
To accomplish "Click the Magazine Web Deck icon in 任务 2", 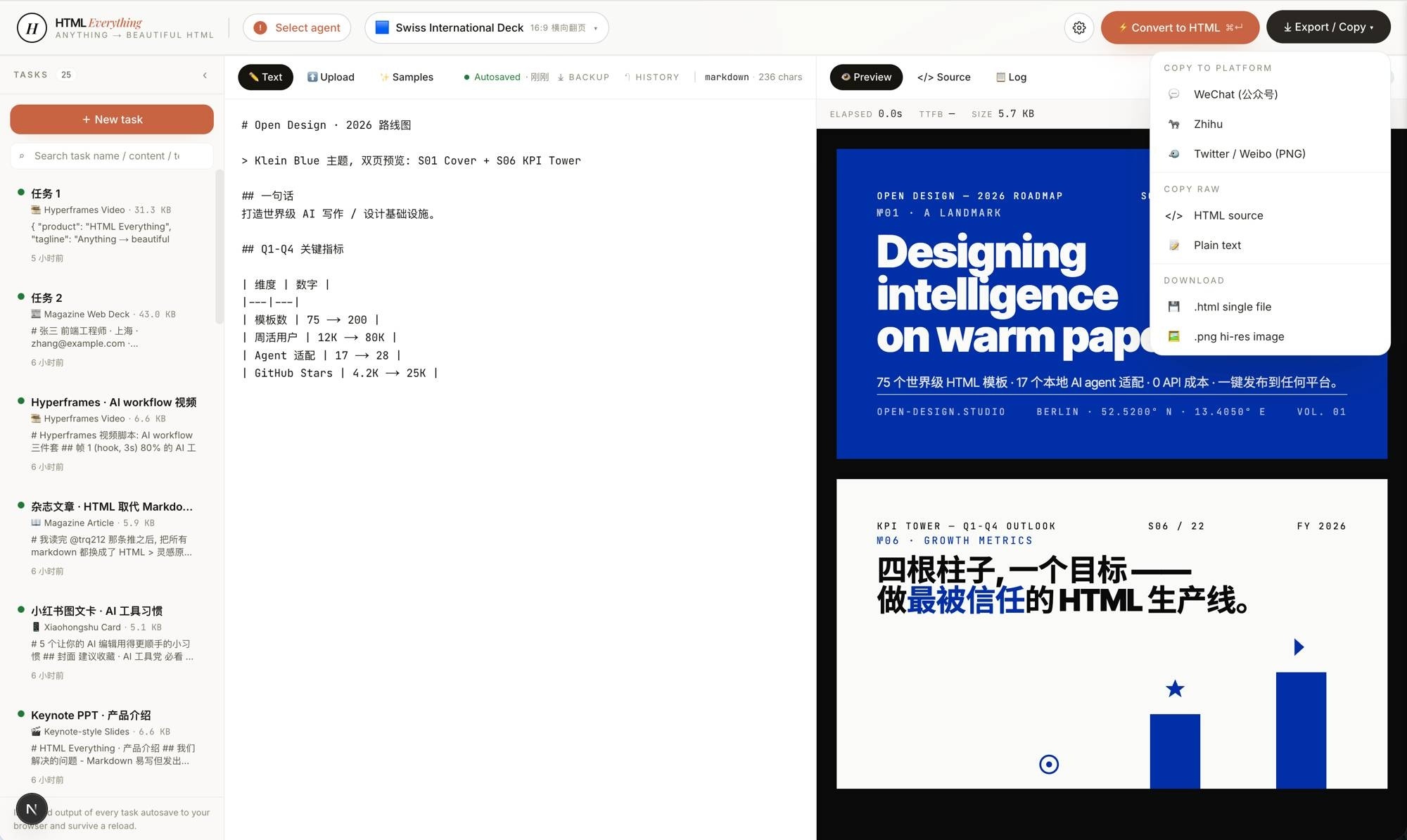I will pyautogui.click(x=36, y=314).
